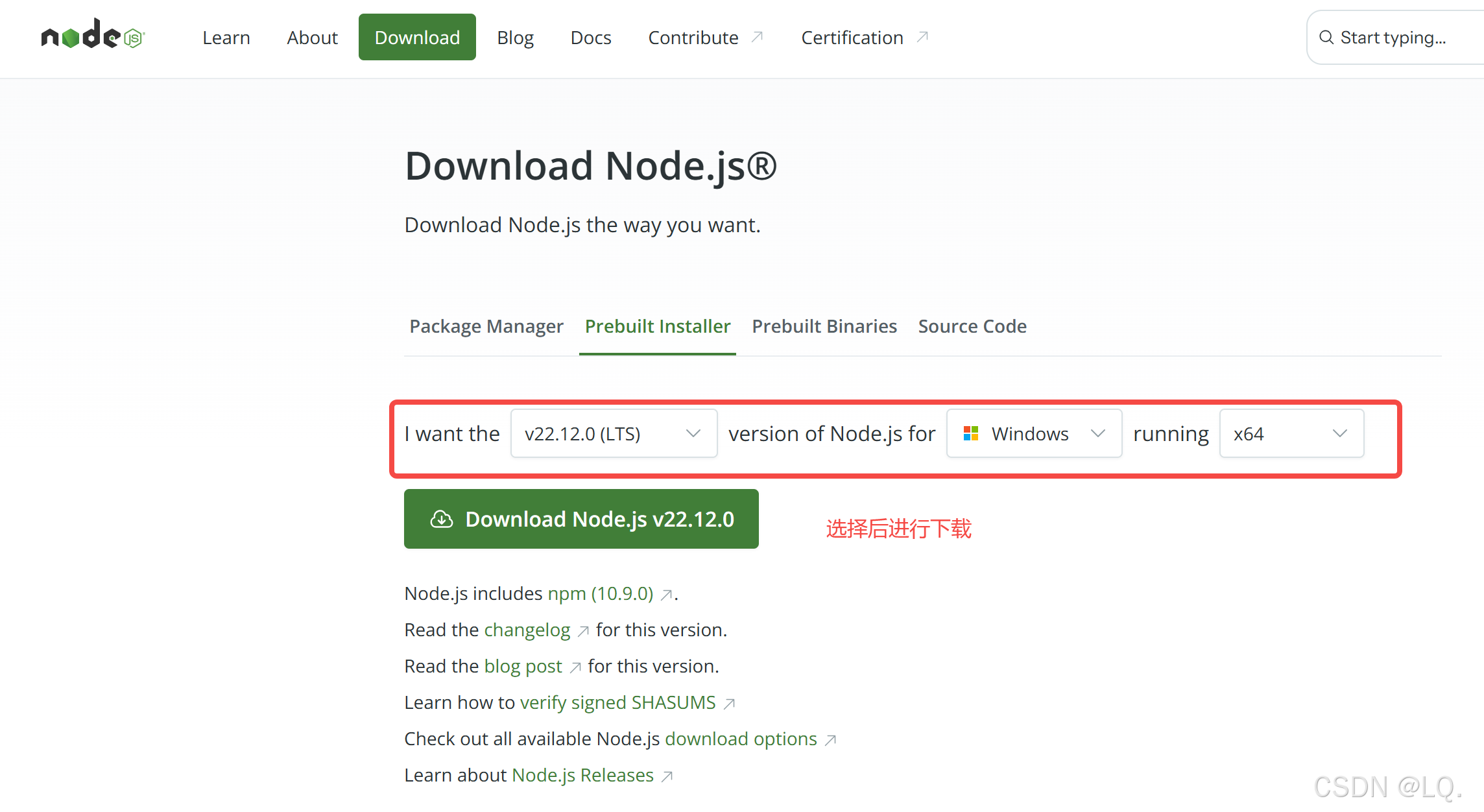Open the Learn page
The height and width of the screenshot is (812, 1484).
click(x=226, y=38)
